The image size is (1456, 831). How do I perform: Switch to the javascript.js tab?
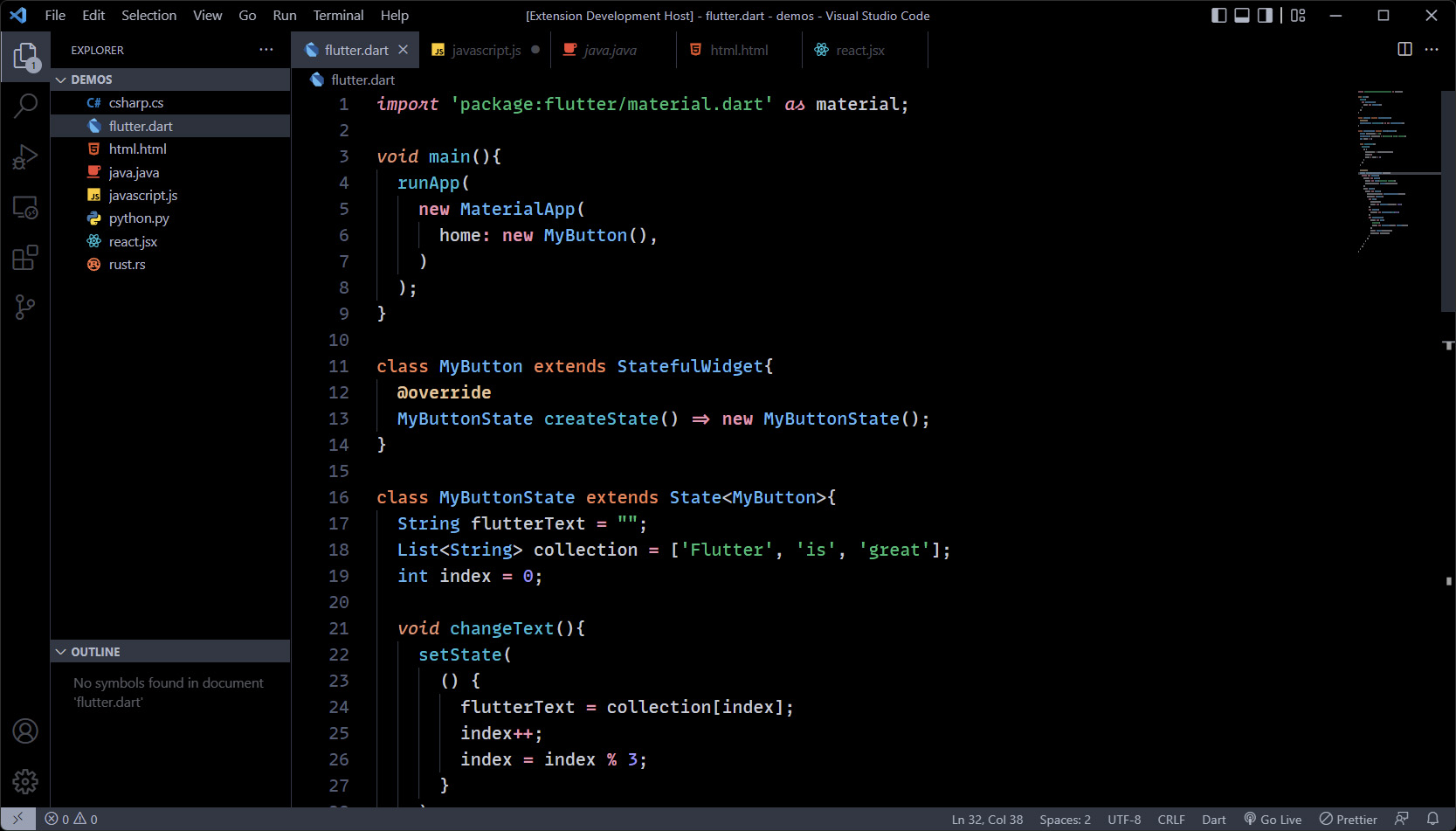click(x=486, y=50)
